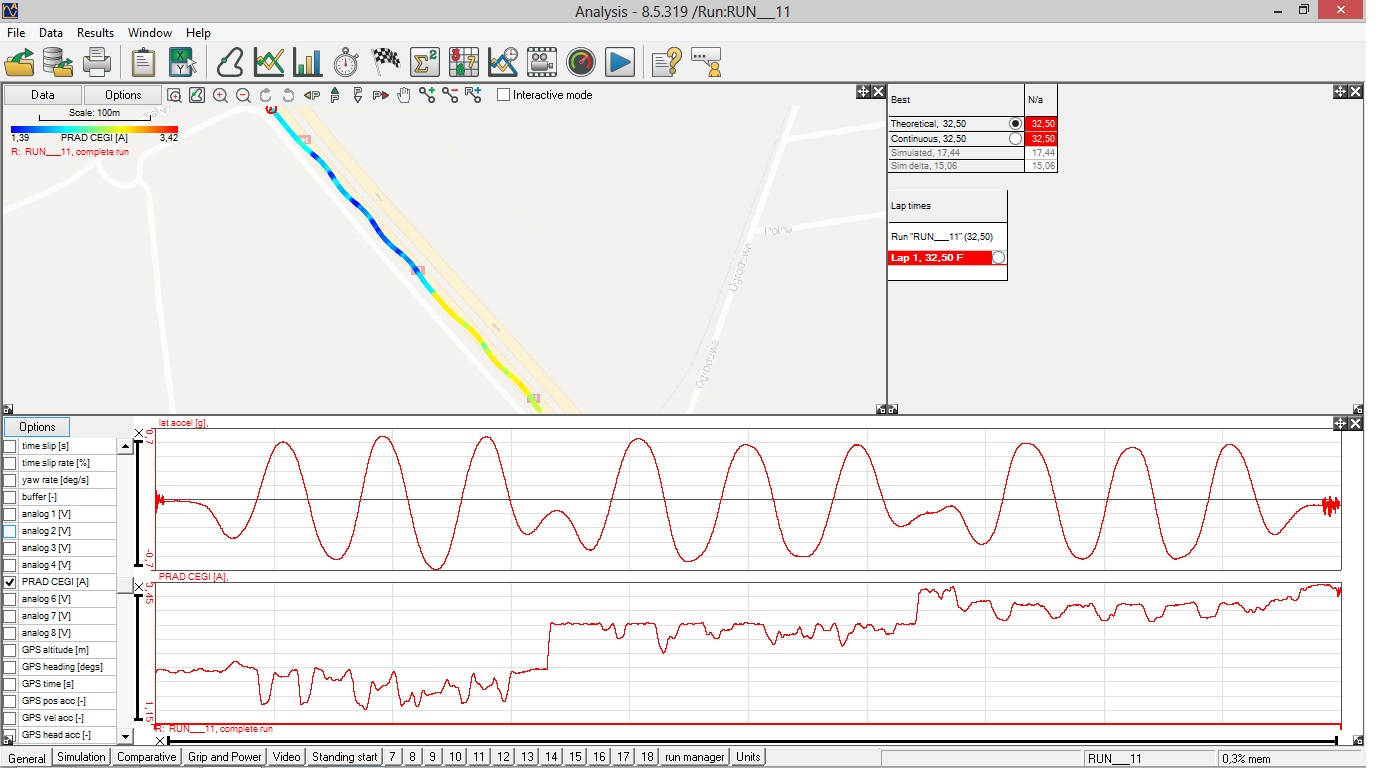Enable the Interactive mode checkbox

pos(504,95)
